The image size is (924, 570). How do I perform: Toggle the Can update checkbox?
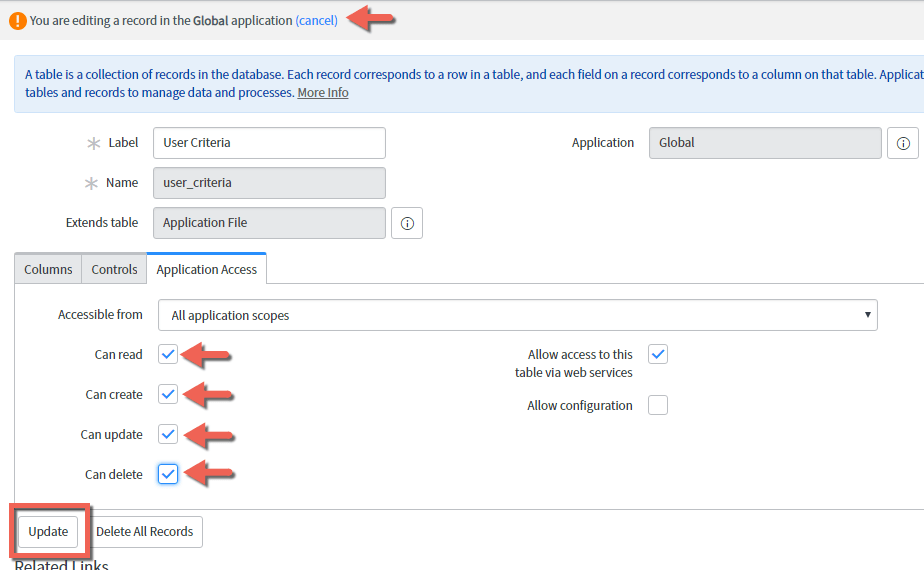(168, 434)
